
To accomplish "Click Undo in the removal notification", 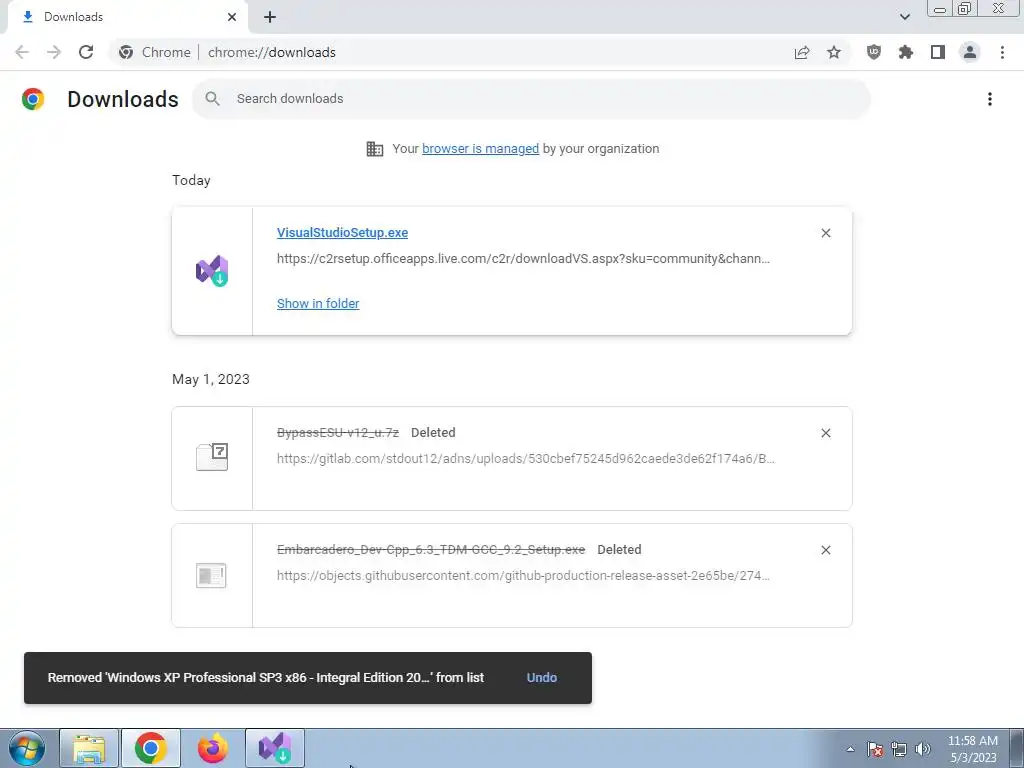I will 541,678.
